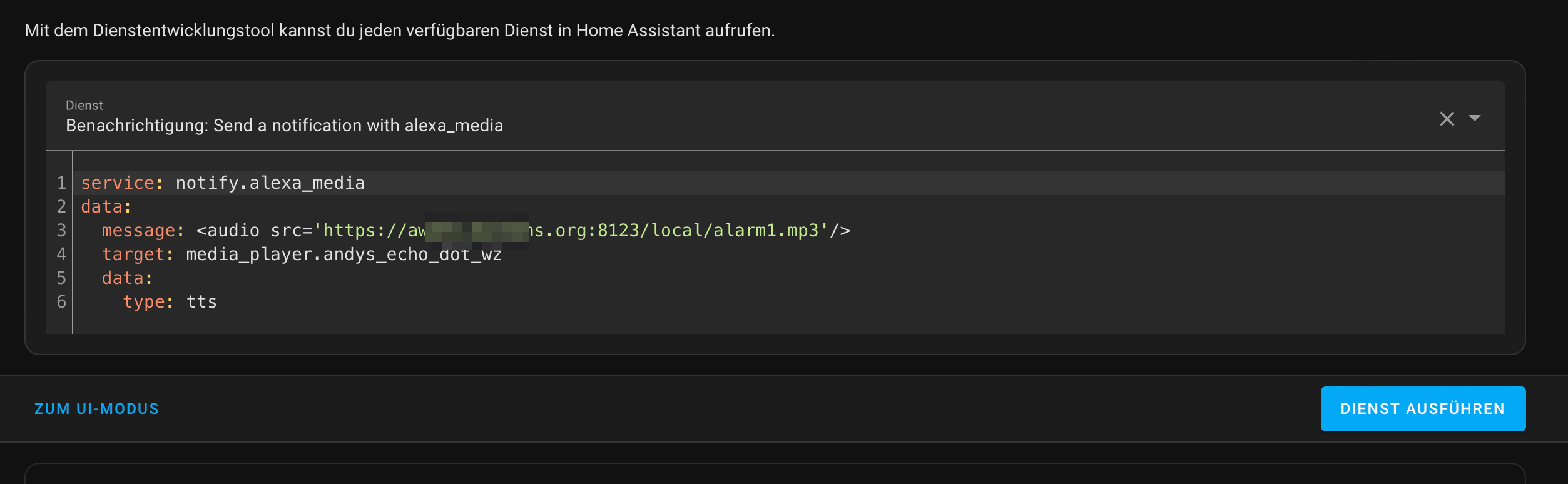This screenshot has width=1568, height=484.
Task: Click the type: tts line
Action: (x=170, y=302)
